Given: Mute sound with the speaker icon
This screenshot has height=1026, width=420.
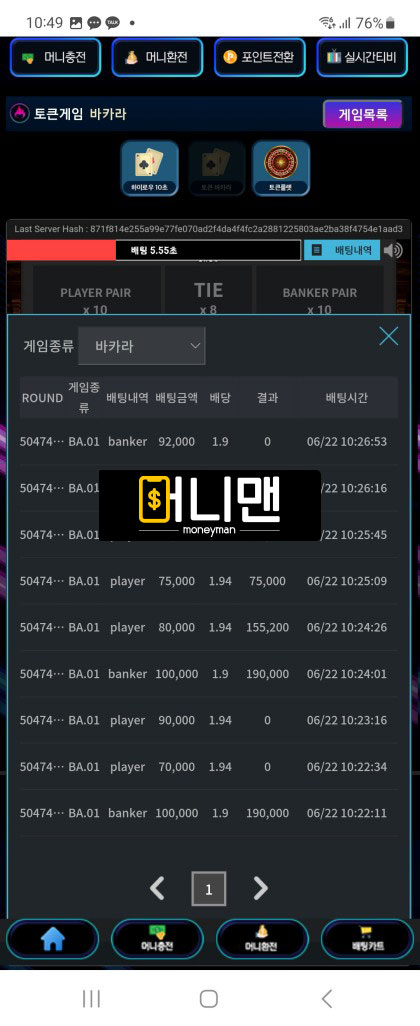Looking at the screenshot, I should (393, 250).
